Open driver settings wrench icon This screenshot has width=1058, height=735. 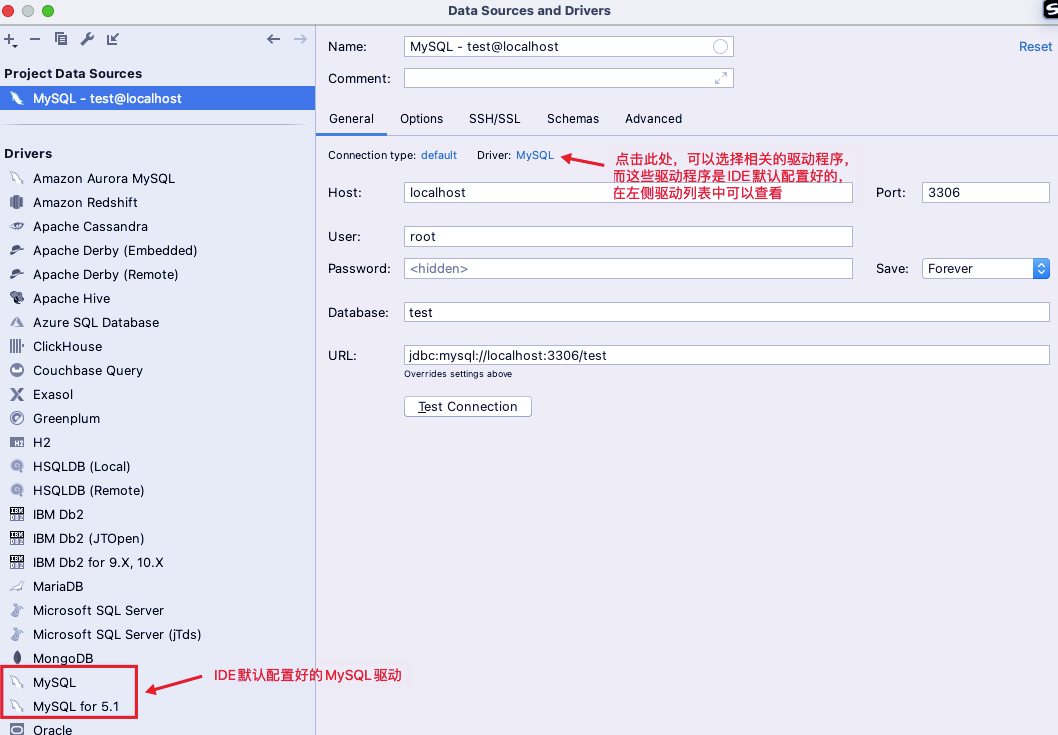pyautogui.click(x=87, y=39)
